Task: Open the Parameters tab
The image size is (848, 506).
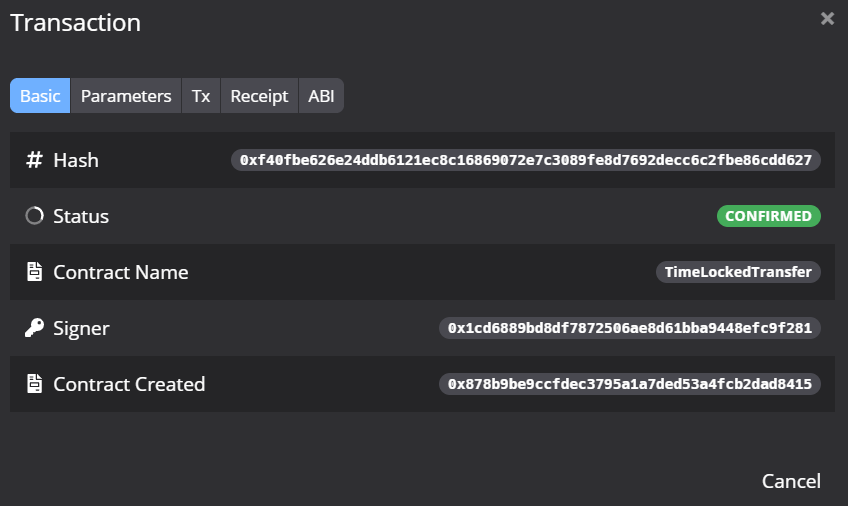Action: click(126, 96)
